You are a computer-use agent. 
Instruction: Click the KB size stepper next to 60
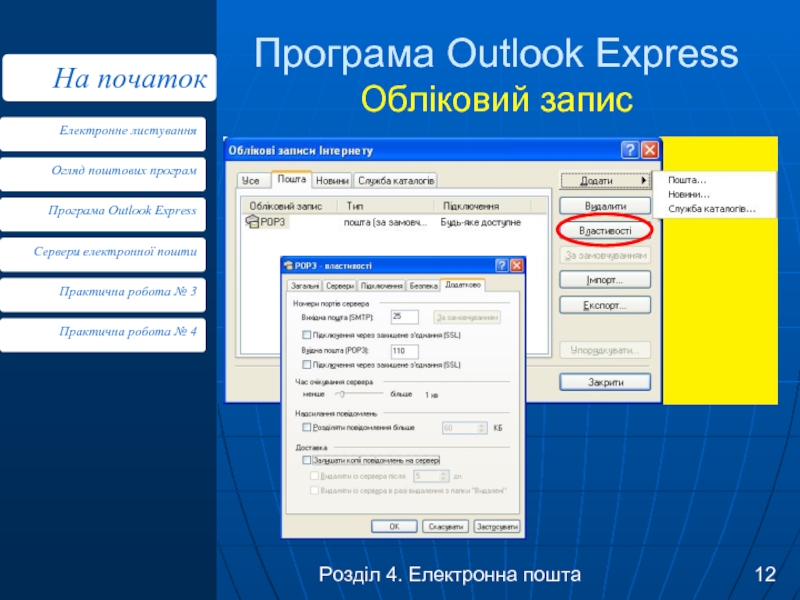point(481,428)
